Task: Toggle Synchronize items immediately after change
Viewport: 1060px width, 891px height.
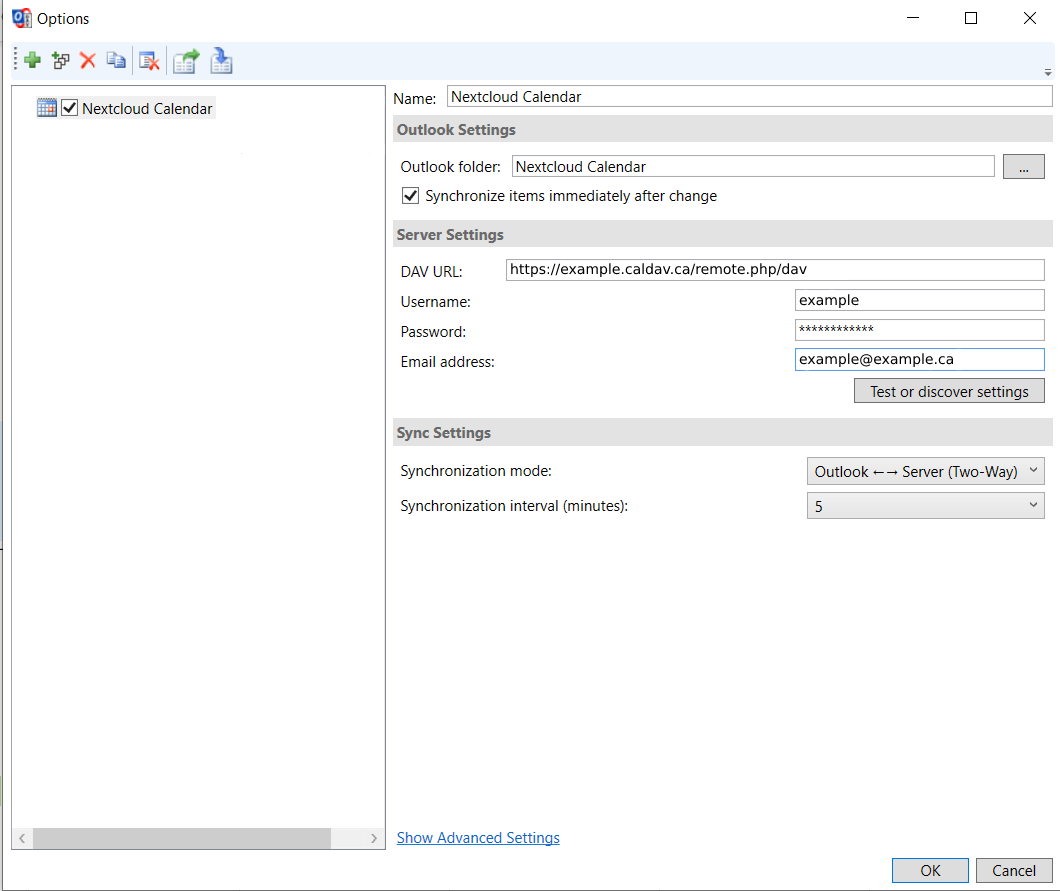Action: click(410, 196)
